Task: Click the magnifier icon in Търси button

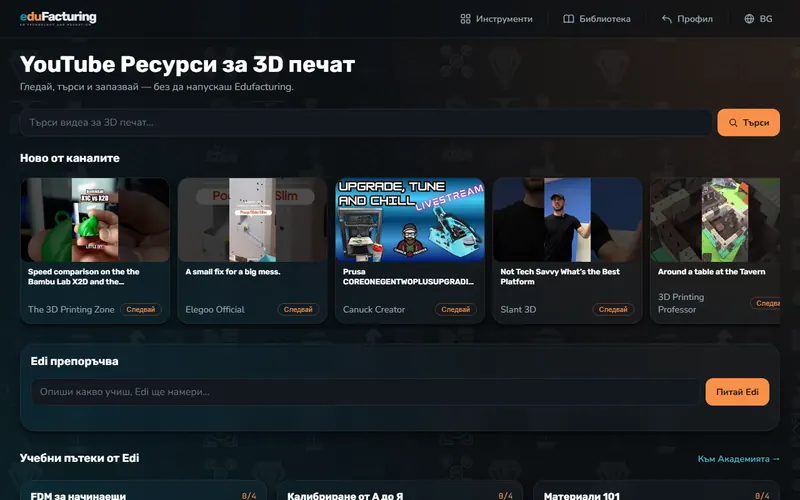Action: 733,122
